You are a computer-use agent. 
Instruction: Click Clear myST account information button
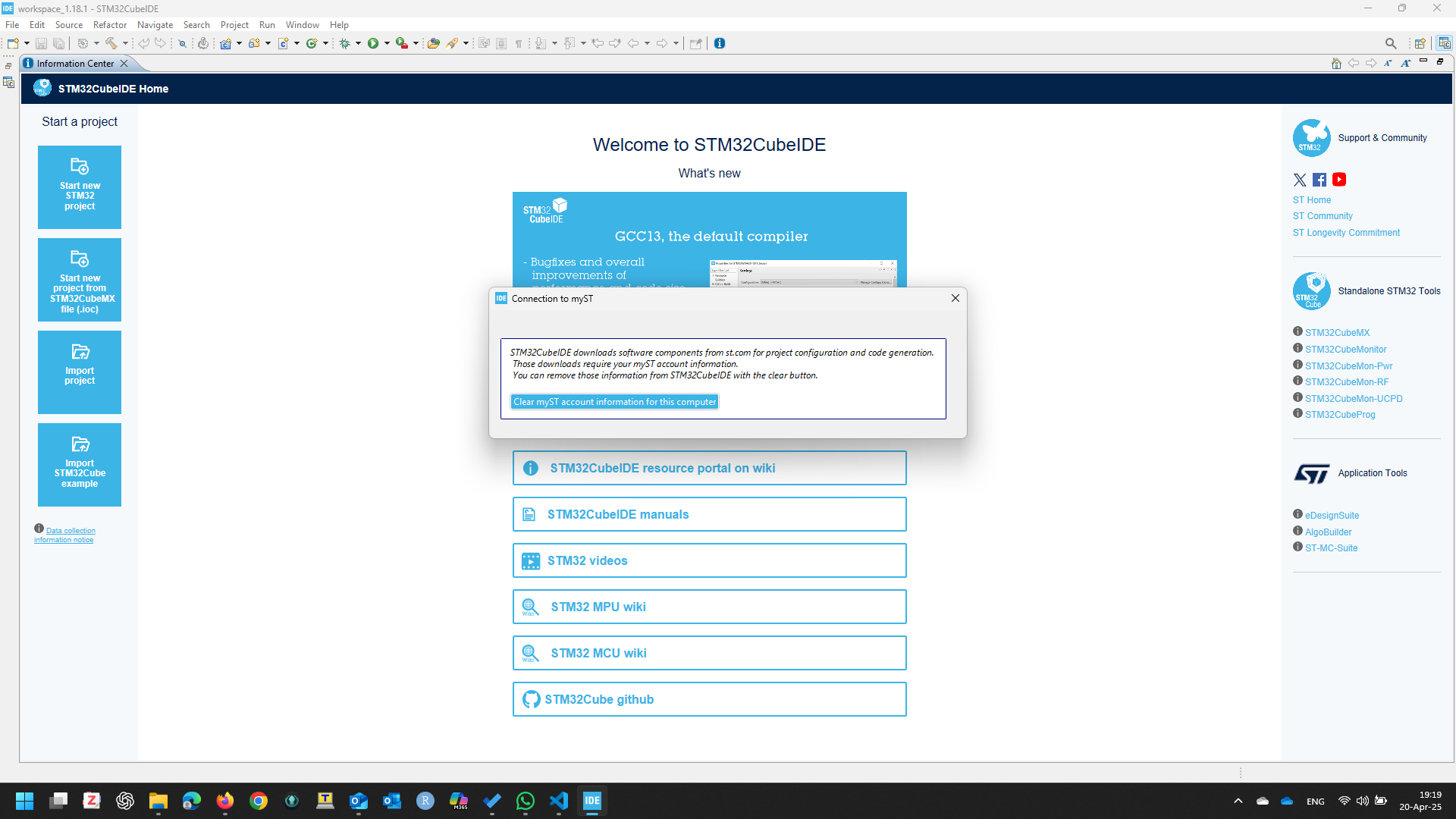click(x=614, y=402)
